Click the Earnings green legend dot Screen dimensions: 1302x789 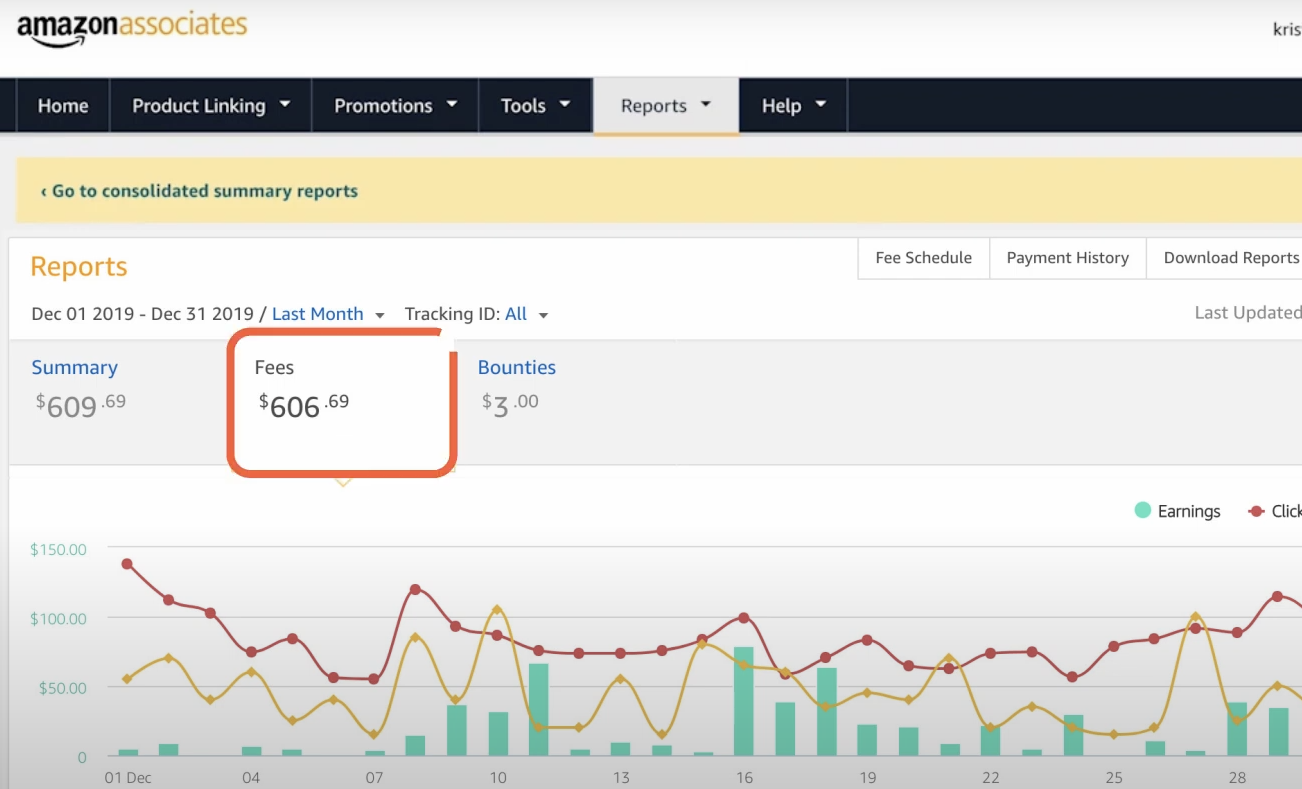1143,510
